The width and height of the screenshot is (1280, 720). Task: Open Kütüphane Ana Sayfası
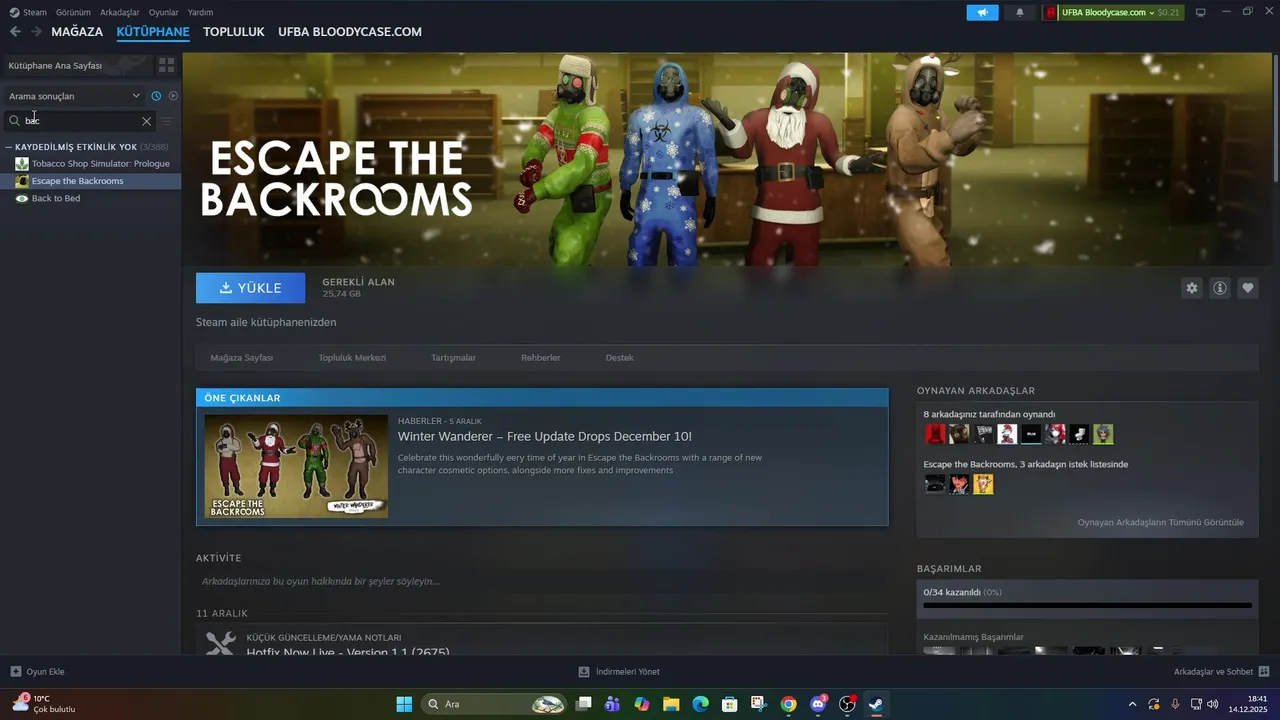click(x=77, y=65)
